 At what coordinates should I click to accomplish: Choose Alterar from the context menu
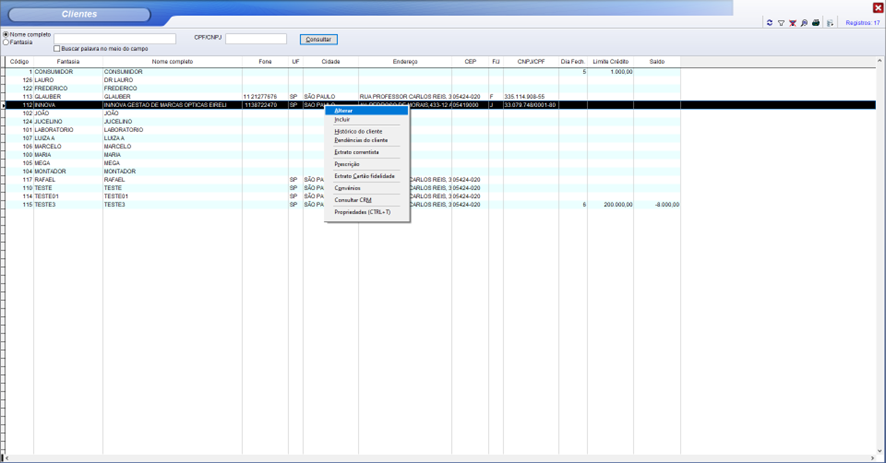344,111
